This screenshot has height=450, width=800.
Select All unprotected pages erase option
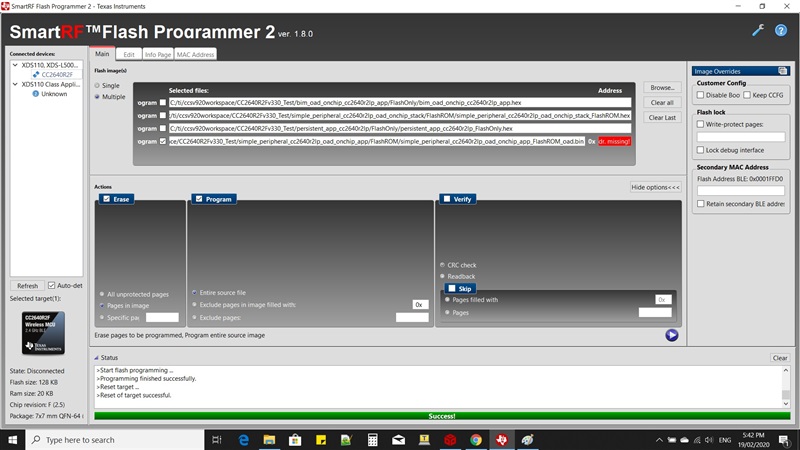click(x=102, y=294)
